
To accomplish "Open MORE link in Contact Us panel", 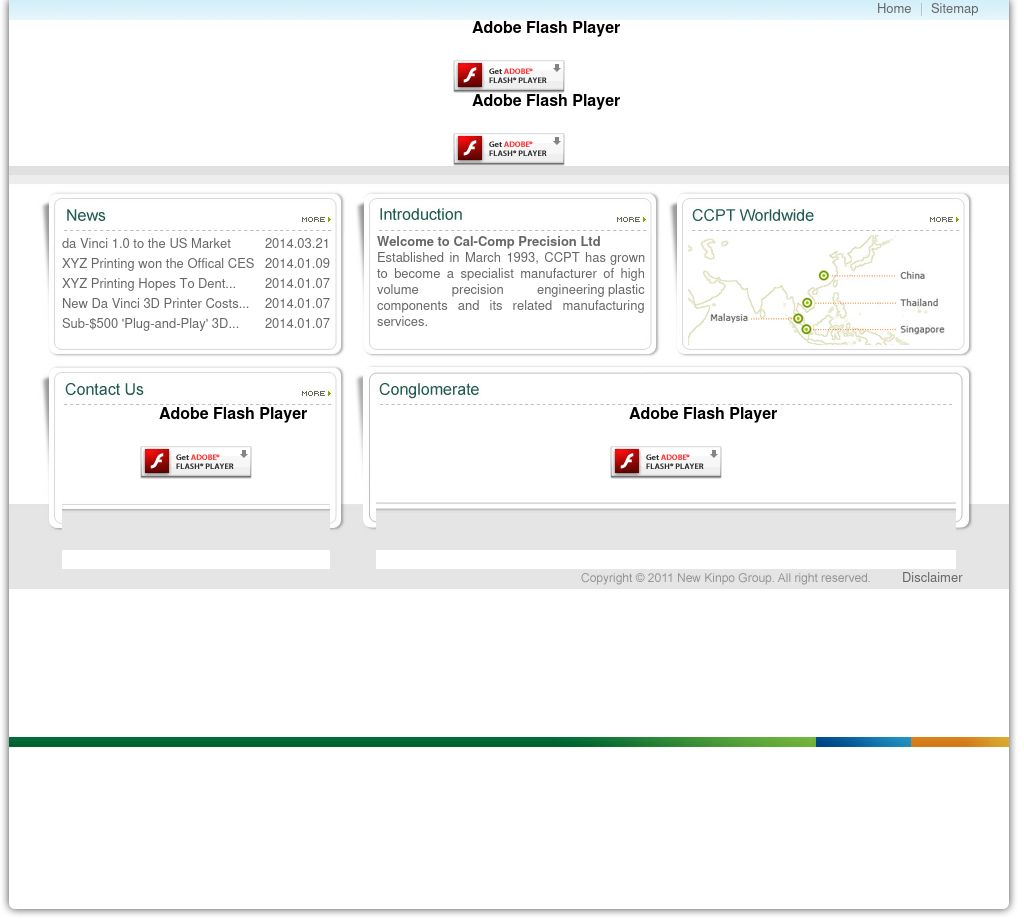I will point(315,394).
